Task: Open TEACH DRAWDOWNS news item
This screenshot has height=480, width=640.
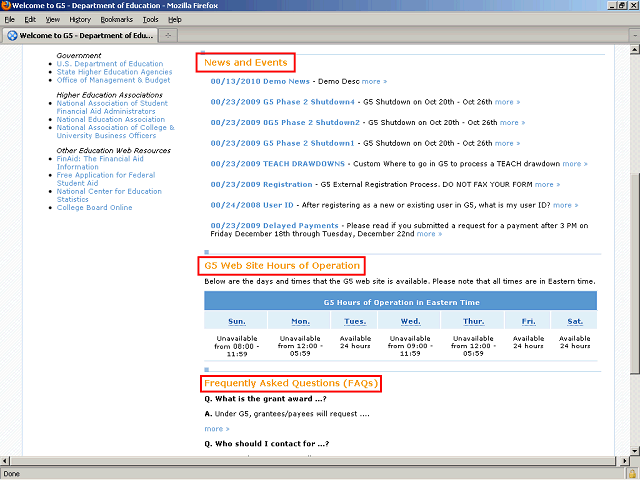Action: tap(278, 164)
